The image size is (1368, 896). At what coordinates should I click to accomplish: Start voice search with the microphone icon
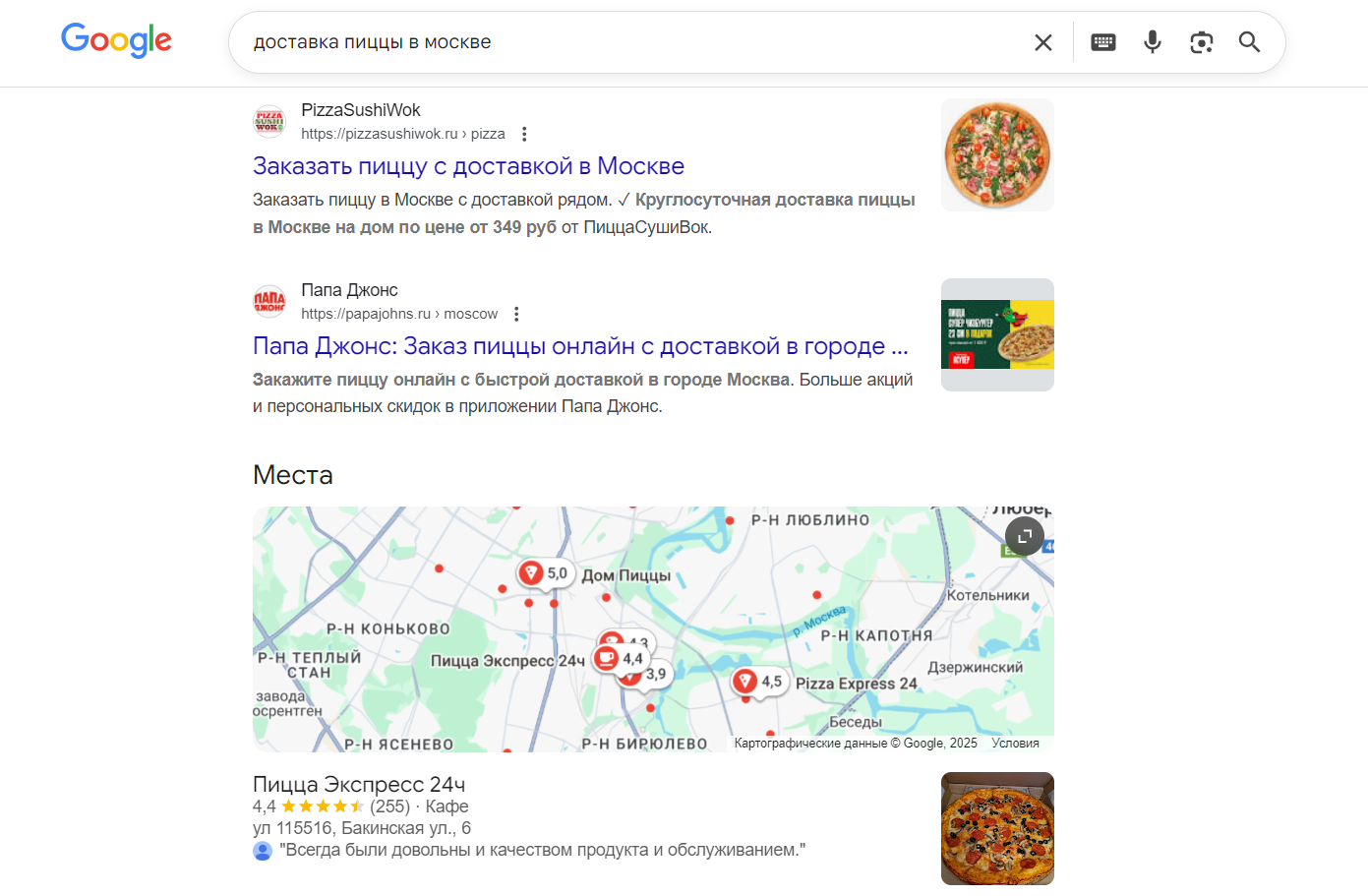1152,42
